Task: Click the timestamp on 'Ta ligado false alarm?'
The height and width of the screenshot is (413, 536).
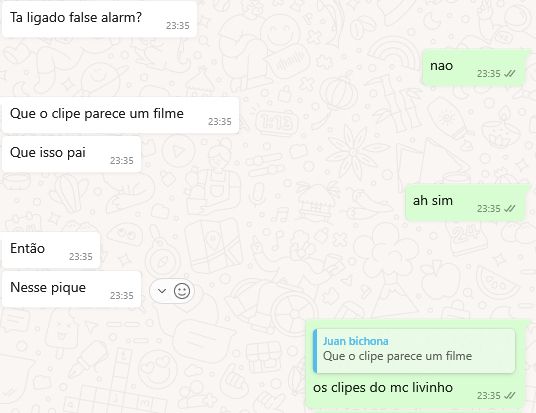Action: click(x=178, y=26)
